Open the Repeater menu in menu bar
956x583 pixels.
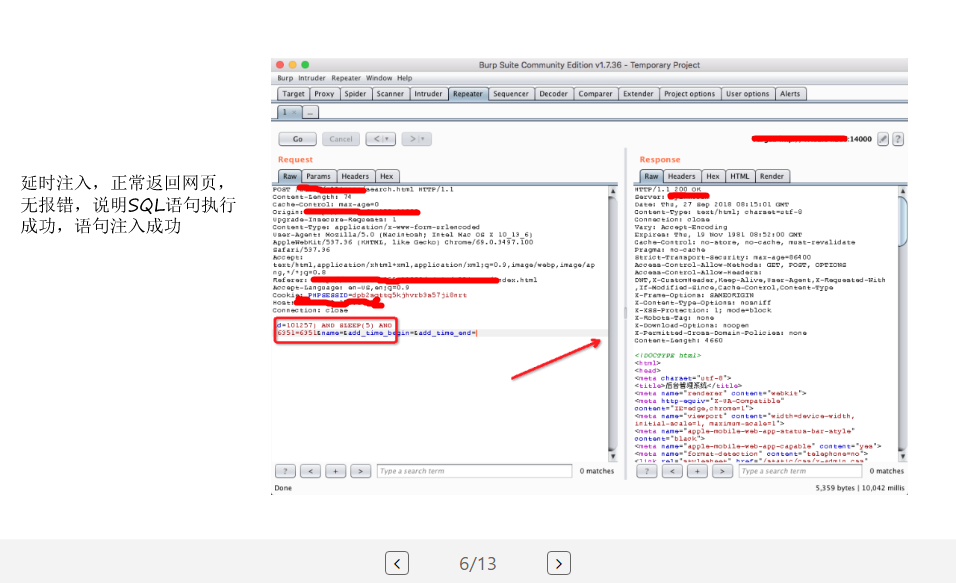pyautogui.click(x=346, y=78)
